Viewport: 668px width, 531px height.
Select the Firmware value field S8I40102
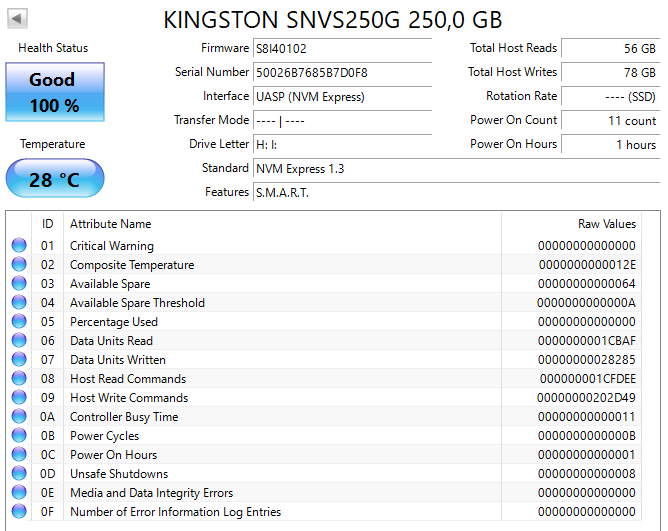click(342, 48)
